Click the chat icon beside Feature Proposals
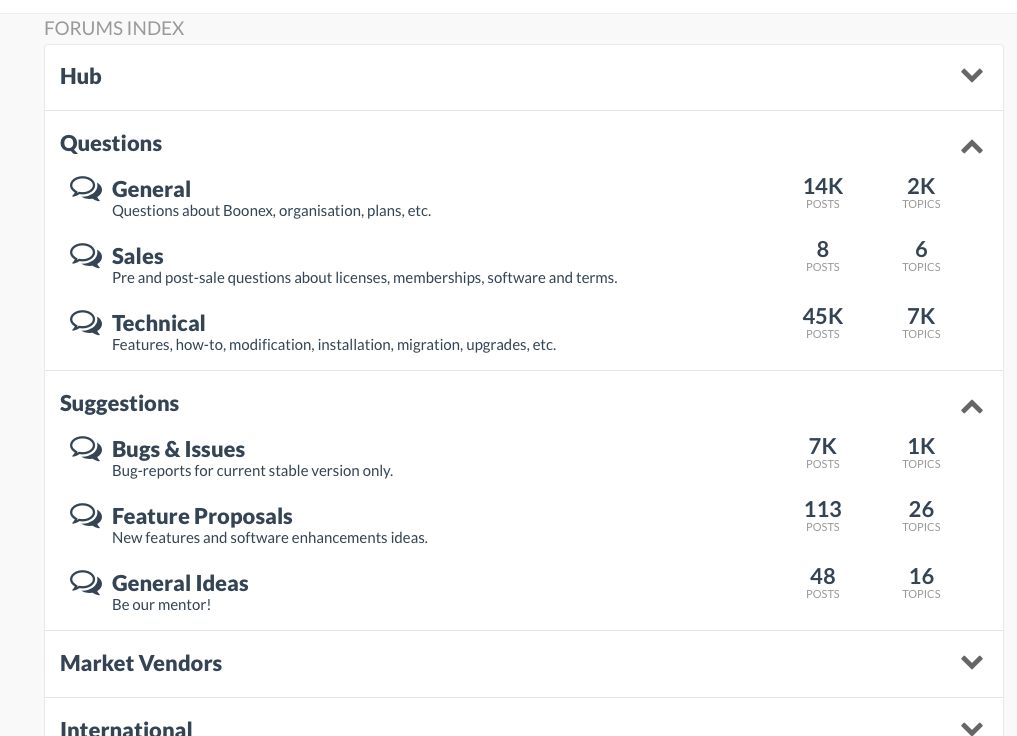Viewport: 1017px width, 736px height. 86,516
